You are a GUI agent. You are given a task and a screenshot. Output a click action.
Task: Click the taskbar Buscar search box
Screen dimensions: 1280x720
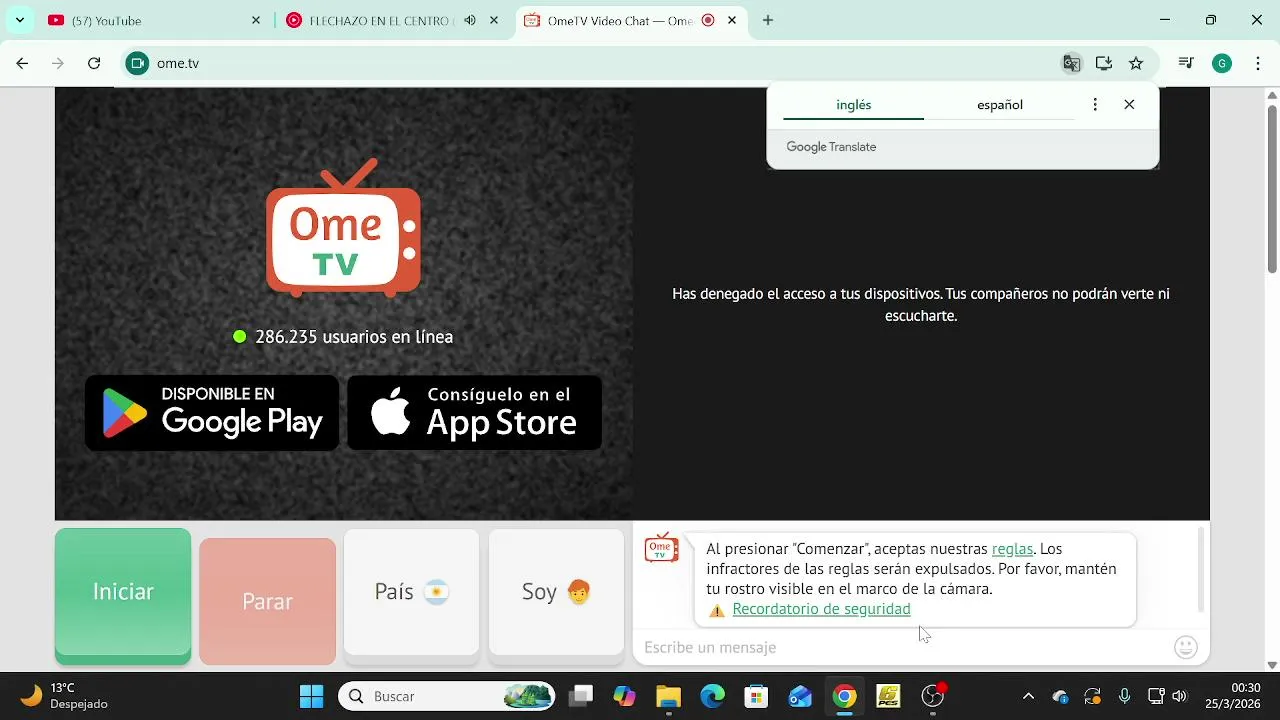[448, 696]
